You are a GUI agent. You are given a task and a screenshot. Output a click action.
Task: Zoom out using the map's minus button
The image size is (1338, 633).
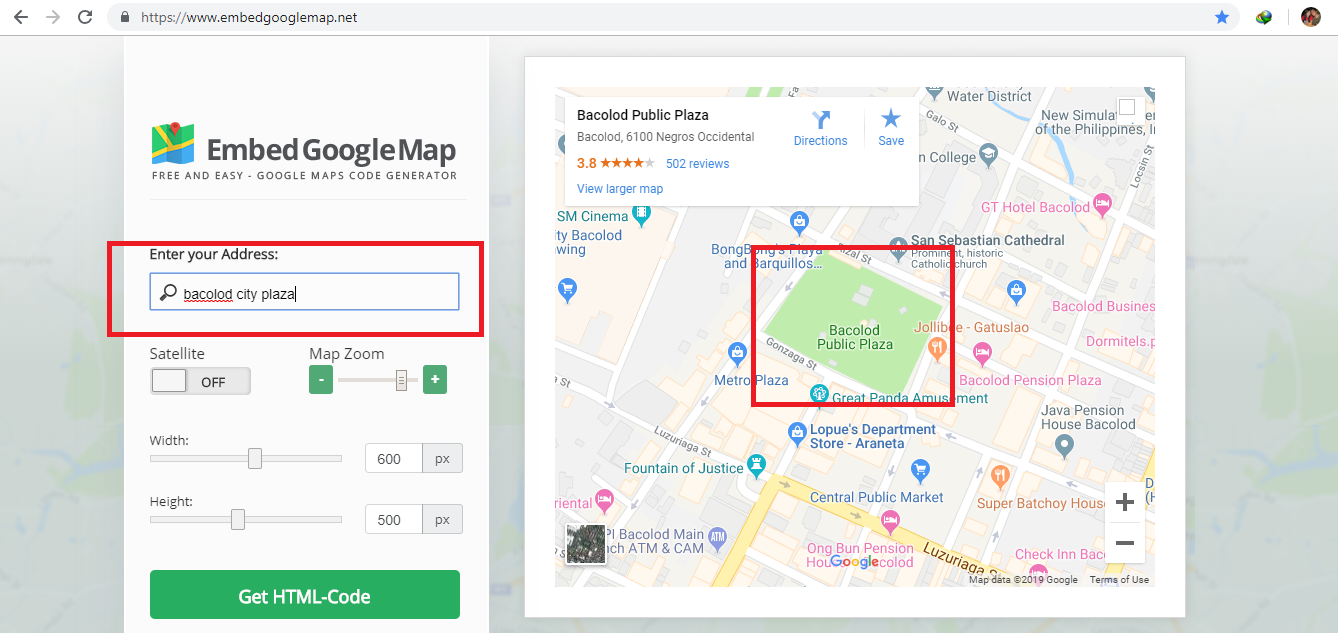1124,543
